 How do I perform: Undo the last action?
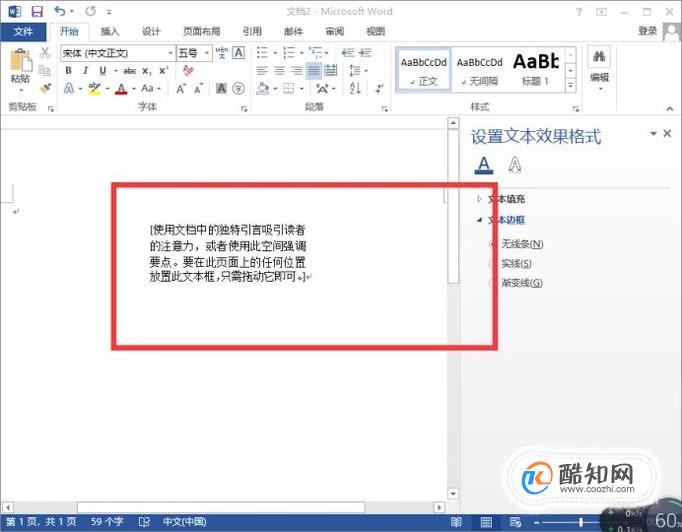[x=60, y=11]
